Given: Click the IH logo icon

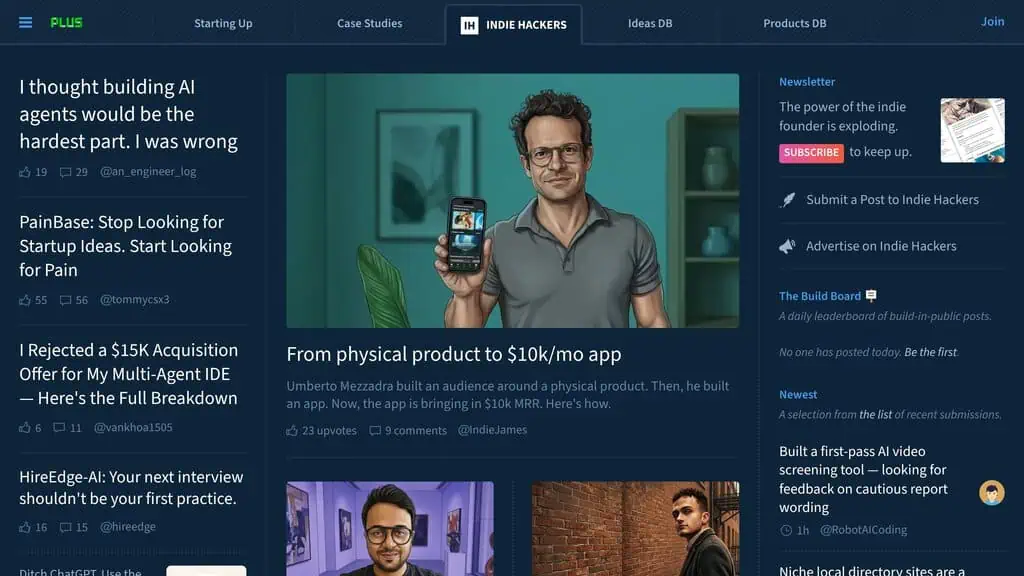Looking at the screenshot, I should [x=469, y=25].
